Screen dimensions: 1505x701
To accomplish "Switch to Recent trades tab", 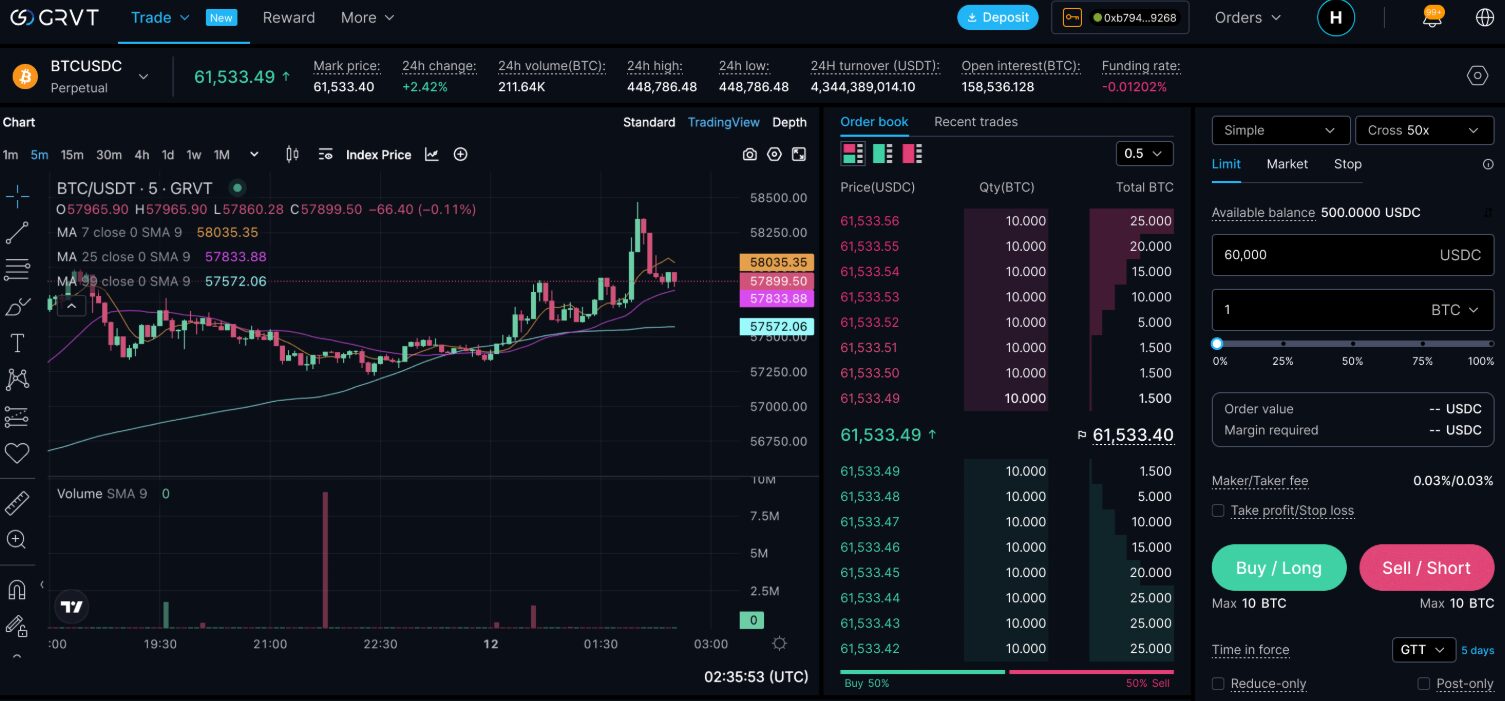I will [x=976, y=122].
